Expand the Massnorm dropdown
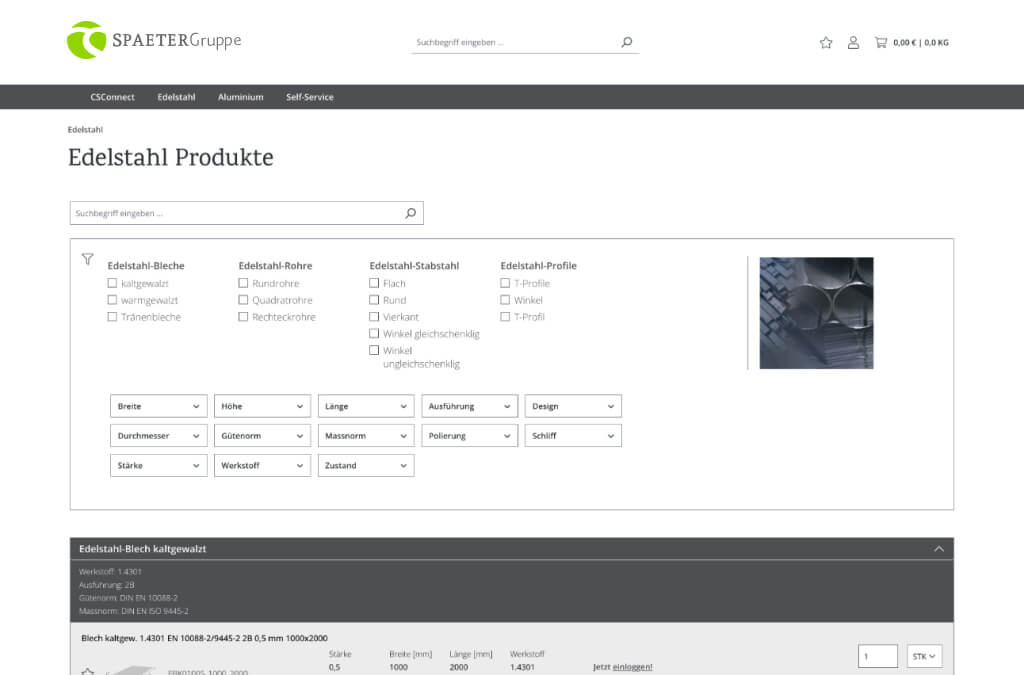 point(366,435)
